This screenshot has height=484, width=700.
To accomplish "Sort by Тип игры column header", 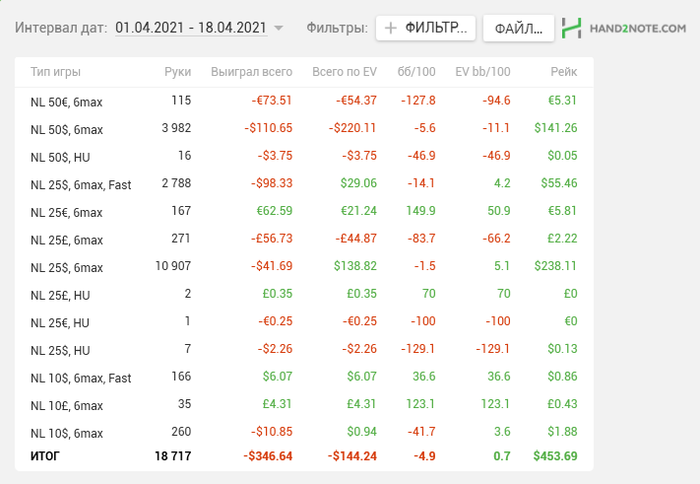I will 55,71.
